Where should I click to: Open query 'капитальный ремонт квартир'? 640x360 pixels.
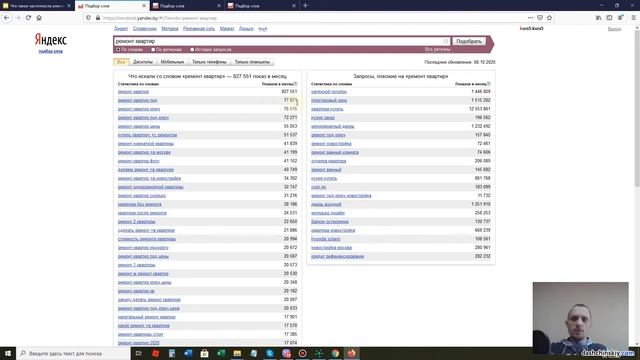pyautogui.click(x=147, y=317)
